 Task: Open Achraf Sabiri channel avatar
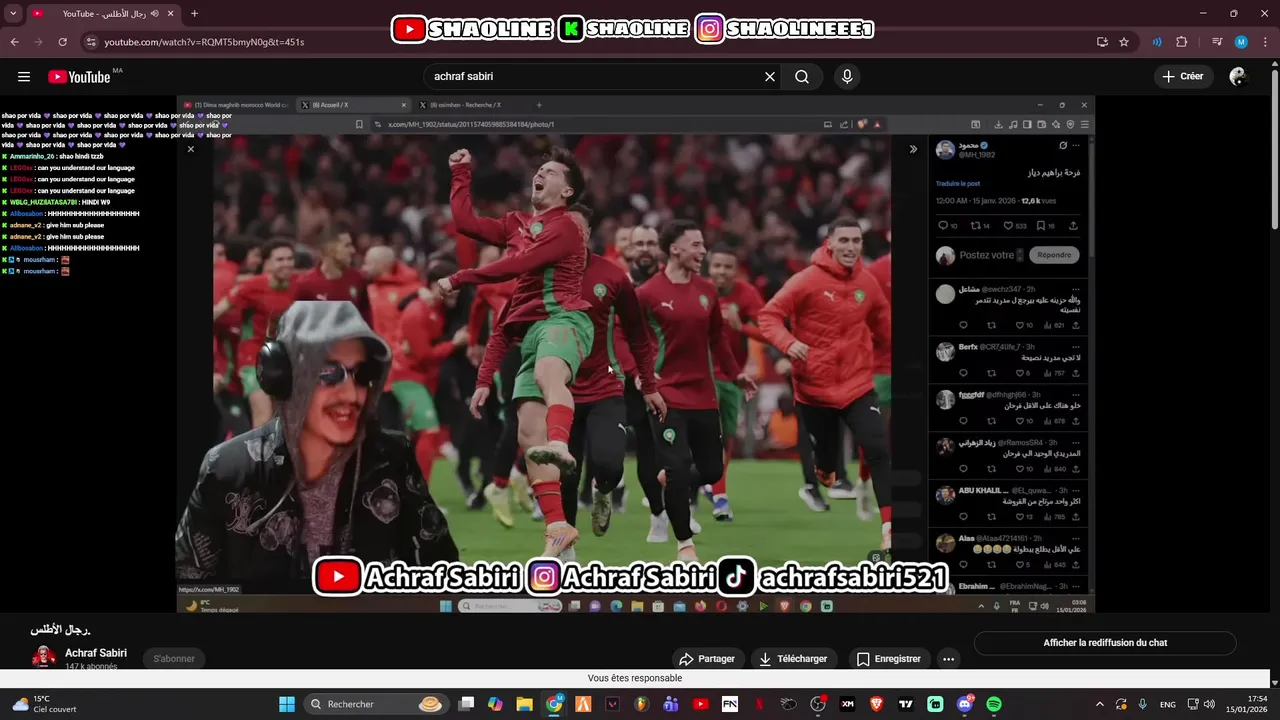pos(44,657)
